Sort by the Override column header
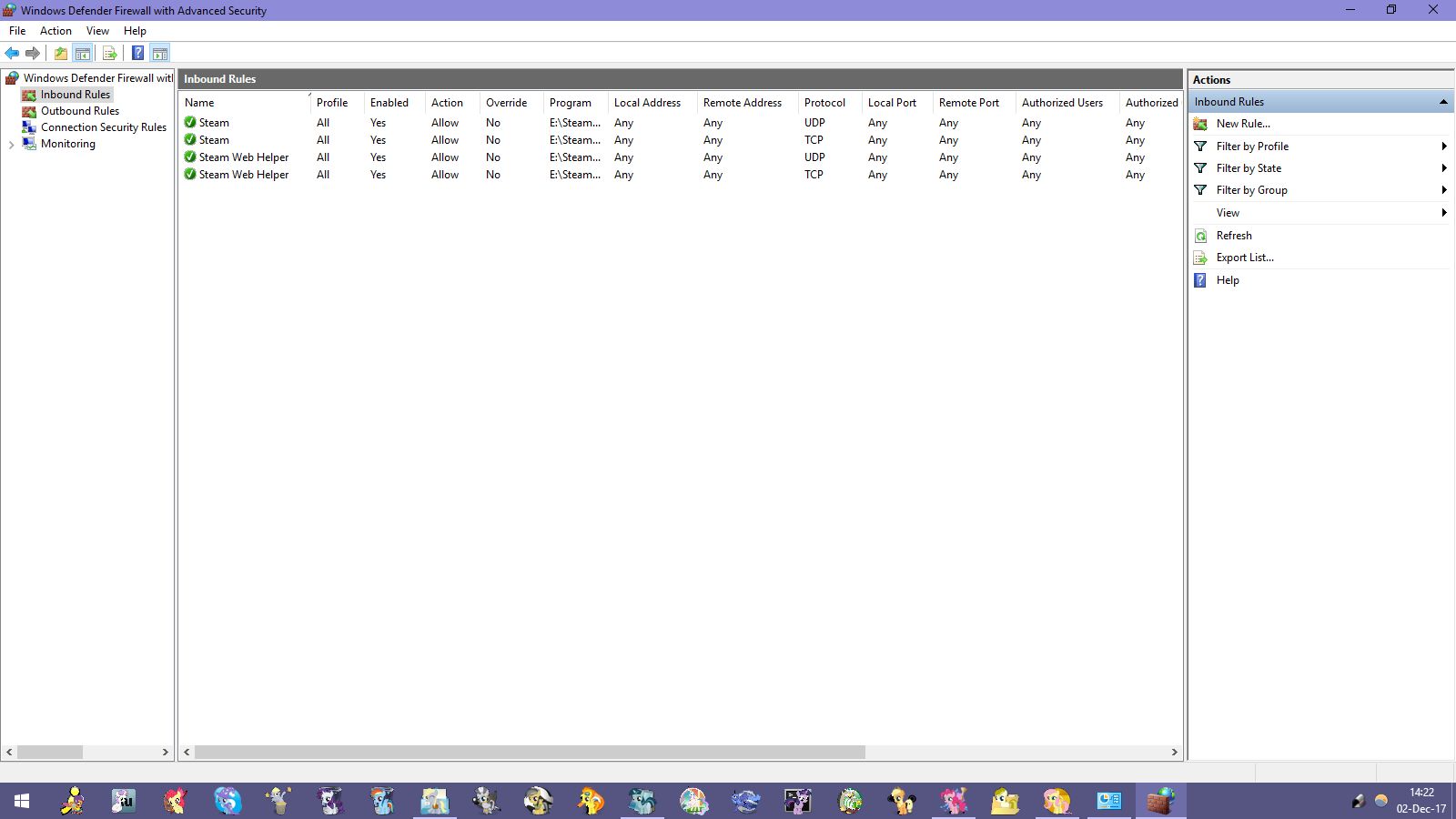This screenshot has height=819, width=1456. point(511,103)
